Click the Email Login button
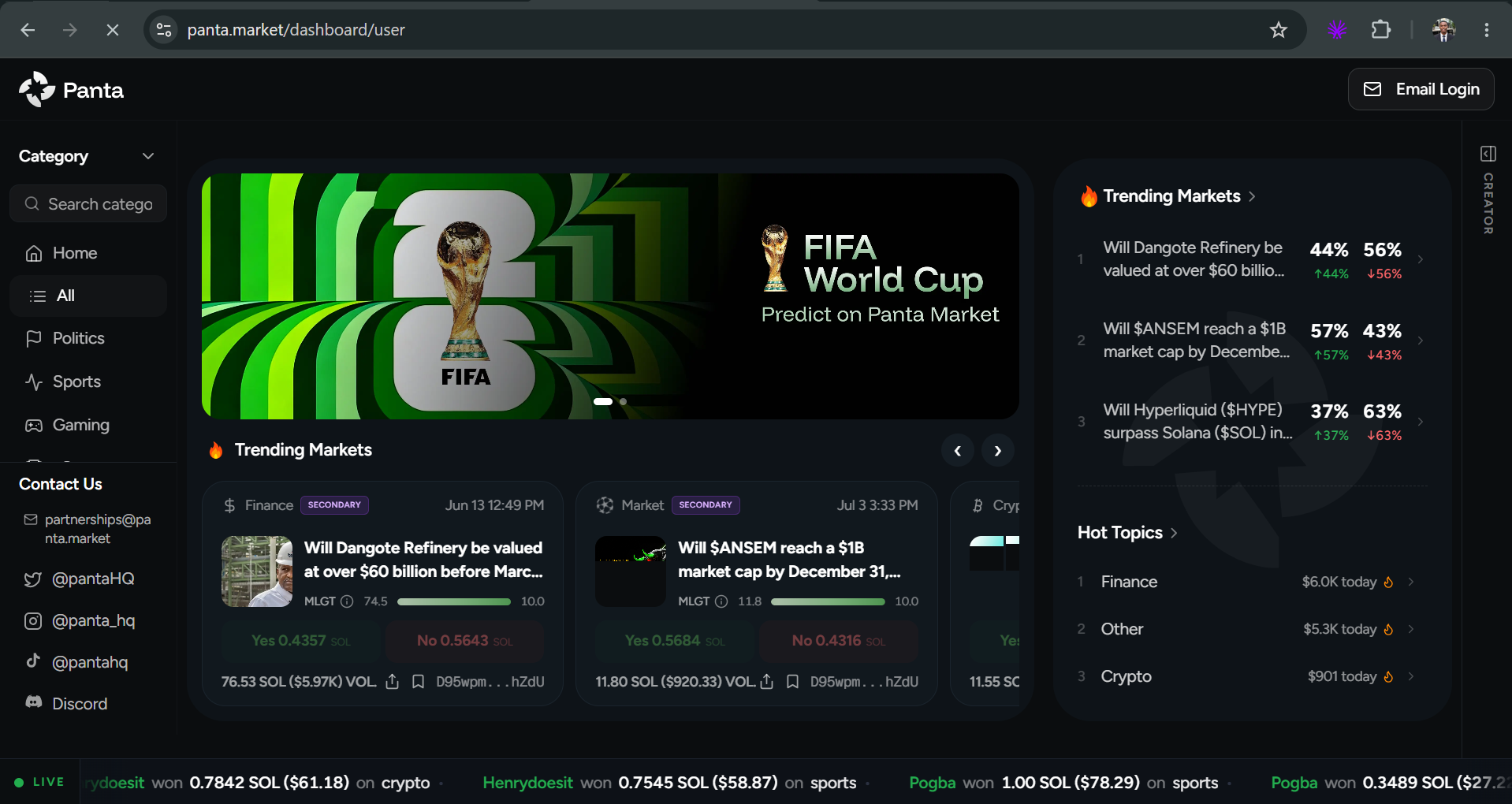Viewport: 1512px width, 804px height. (x=1421, y=89)
